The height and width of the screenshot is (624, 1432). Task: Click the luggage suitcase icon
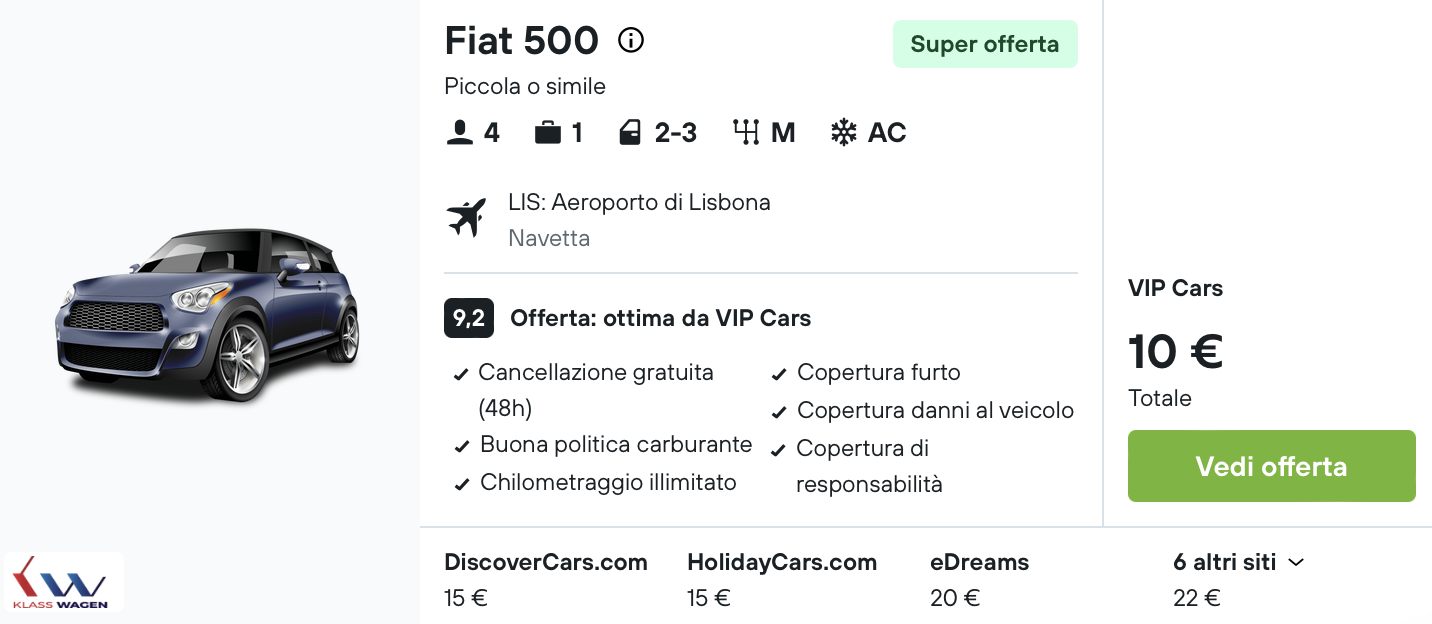click(x=547, y=133)
